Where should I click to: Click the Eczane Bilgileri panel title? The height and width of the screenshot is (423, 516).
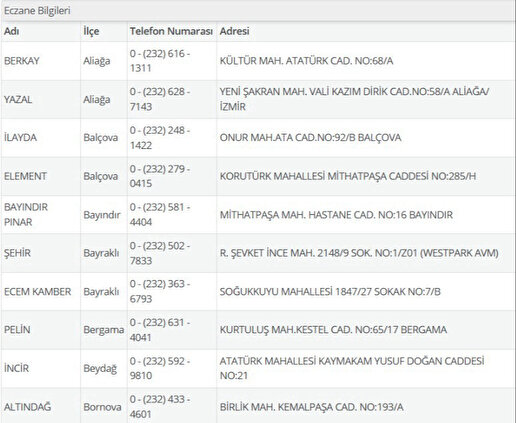37,11
